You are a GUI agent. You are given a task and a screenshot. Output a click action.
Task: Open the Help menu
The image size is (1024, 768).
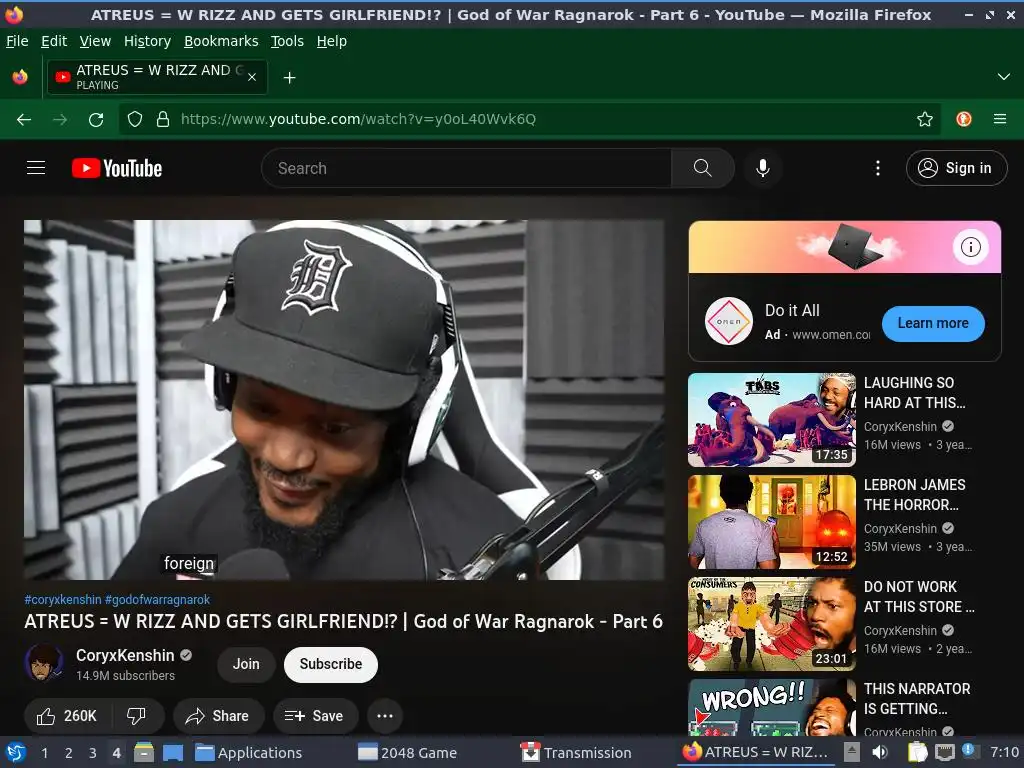tap(332, 41)
